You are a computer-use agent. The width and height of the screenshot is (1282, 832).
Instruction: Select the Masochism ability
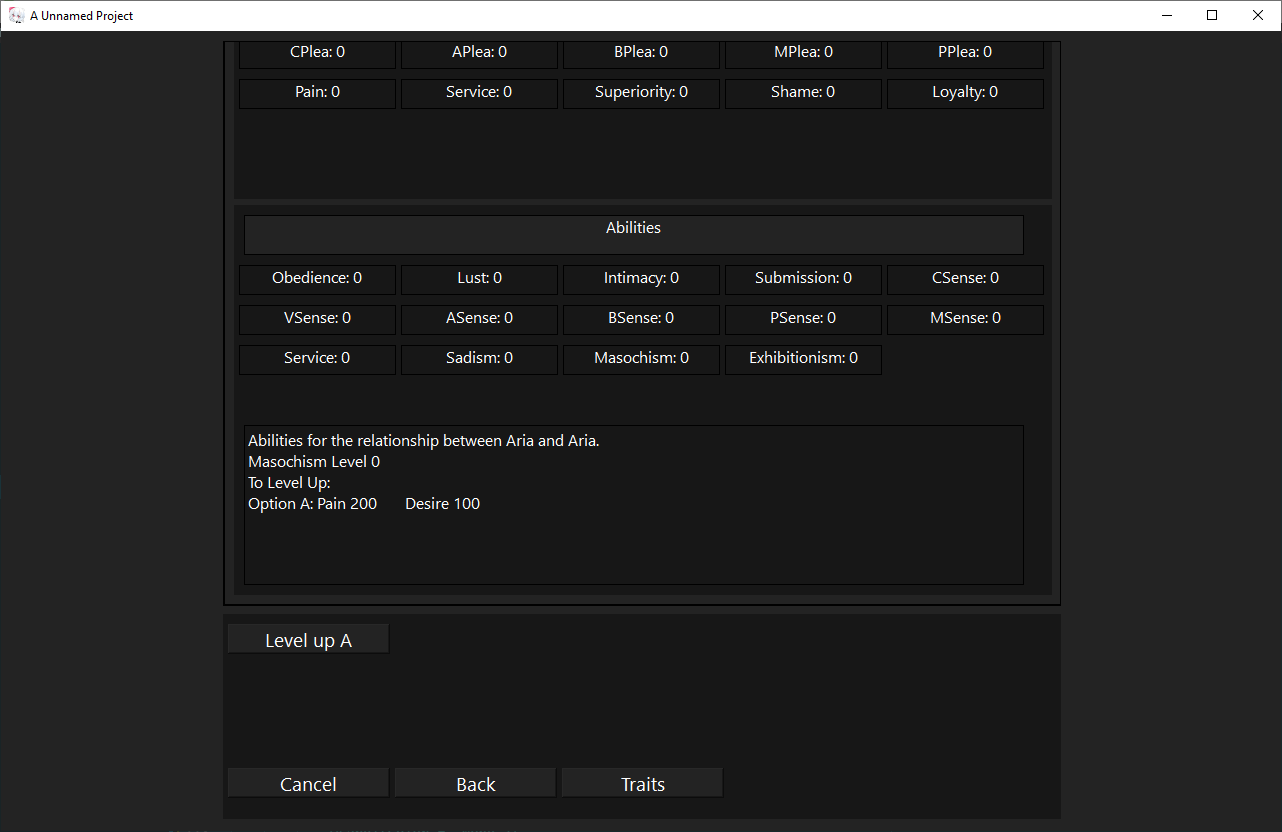pos(641,359)
